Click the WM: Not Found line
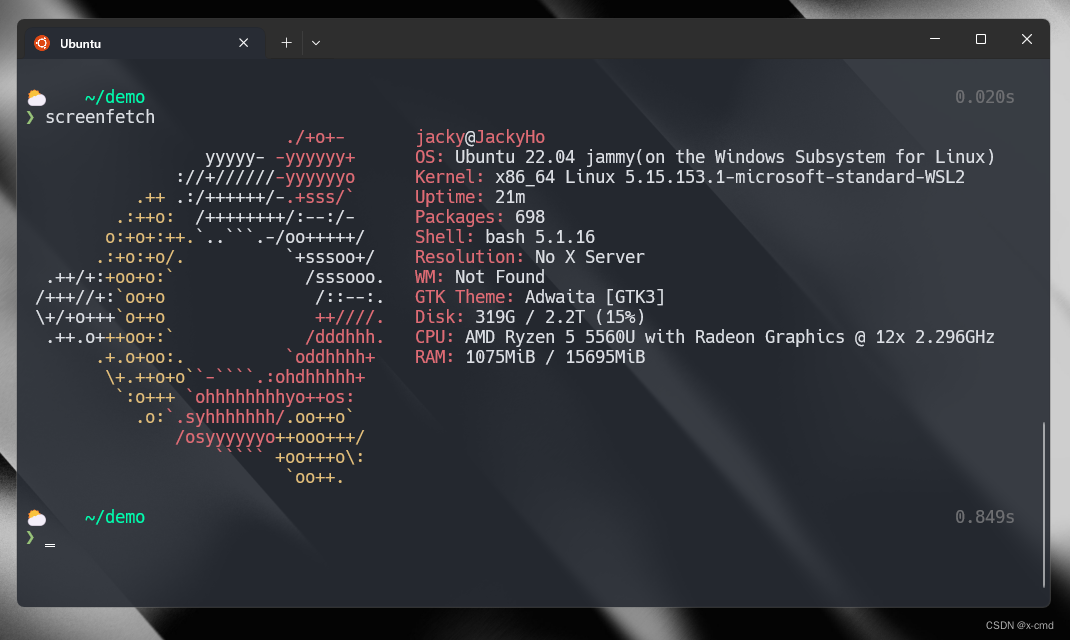The image size is (1070, 640). click(480, 277)
